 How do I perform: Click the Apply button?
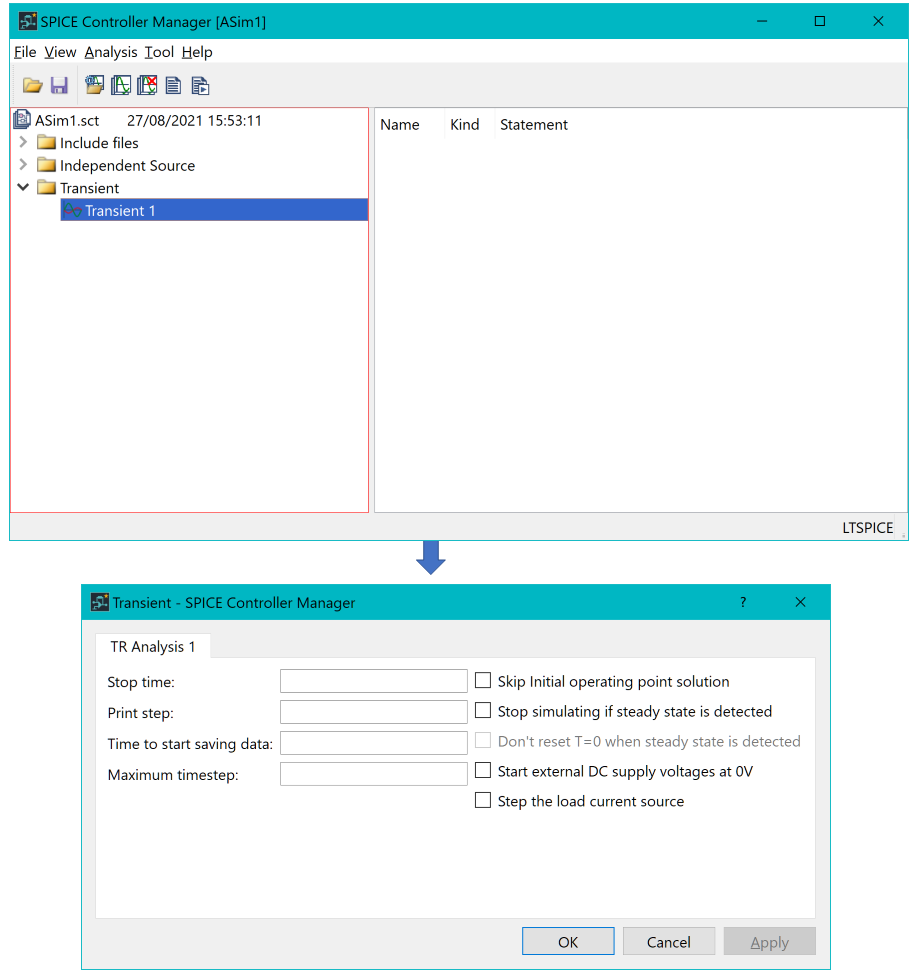(x=769, y=942)
